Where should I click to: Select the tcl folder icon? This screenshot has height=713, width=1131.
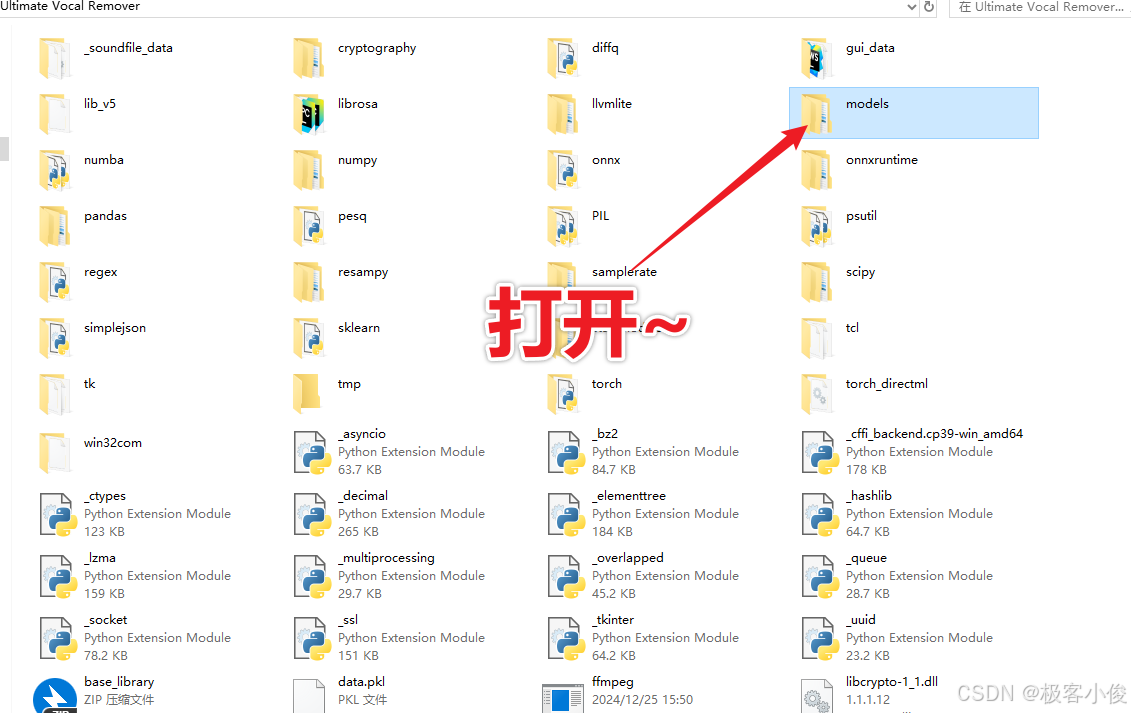817,337
